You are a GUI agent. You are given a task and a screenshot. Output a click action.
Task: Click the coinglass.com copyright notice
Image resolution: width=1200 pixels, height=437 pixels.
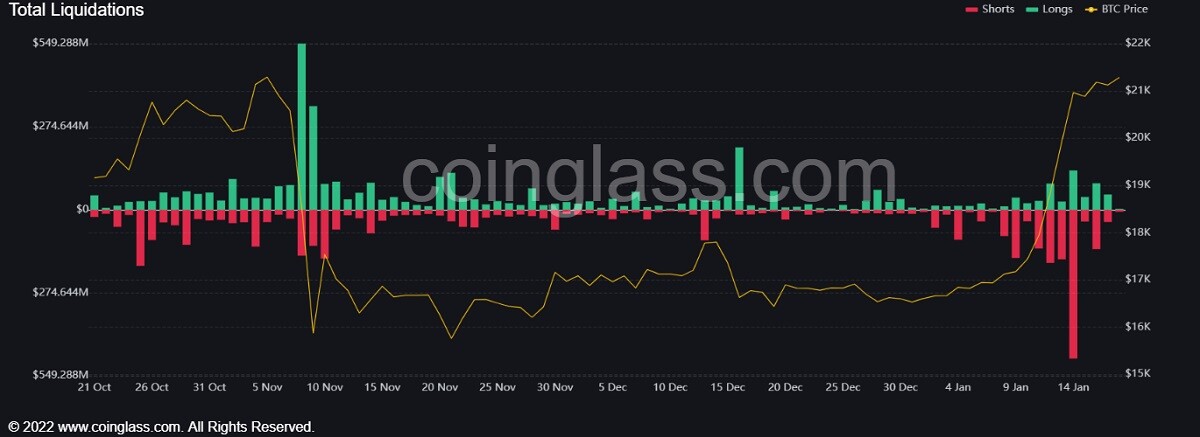(x=161, y=426)
